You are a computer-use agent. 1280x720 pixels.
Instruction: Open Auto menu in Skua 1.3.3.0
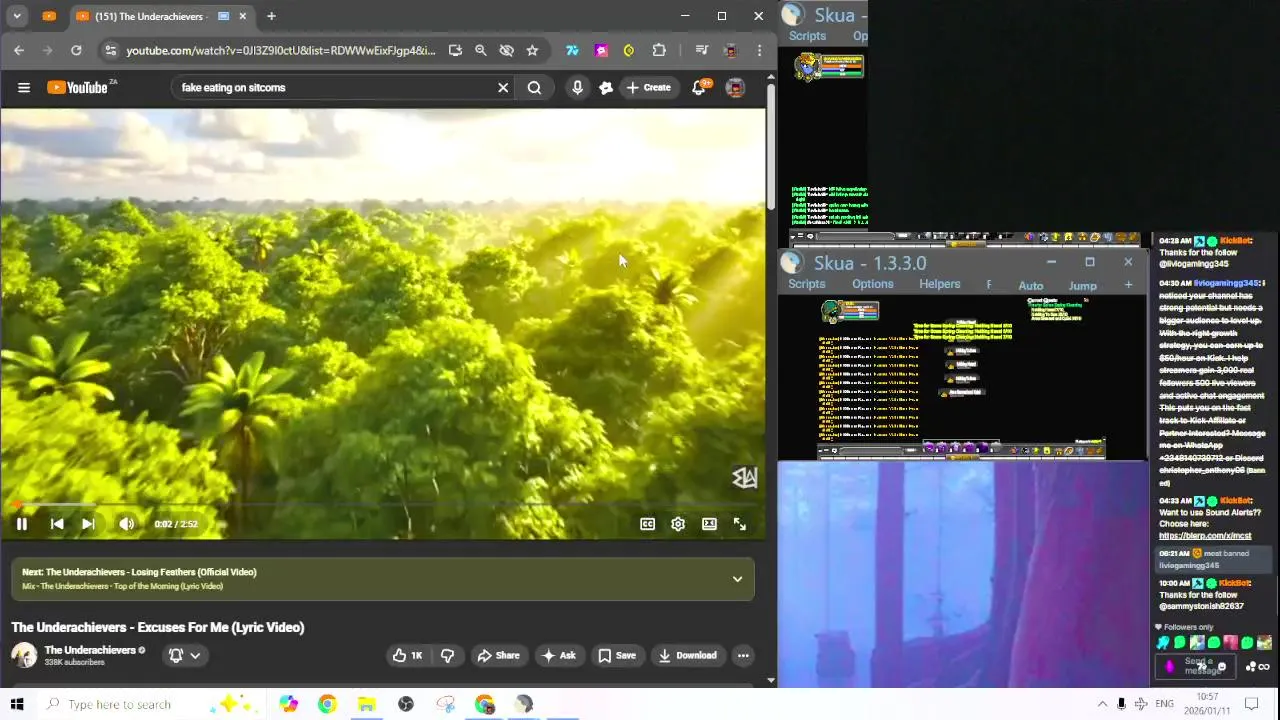click(x=1031, y=286)
